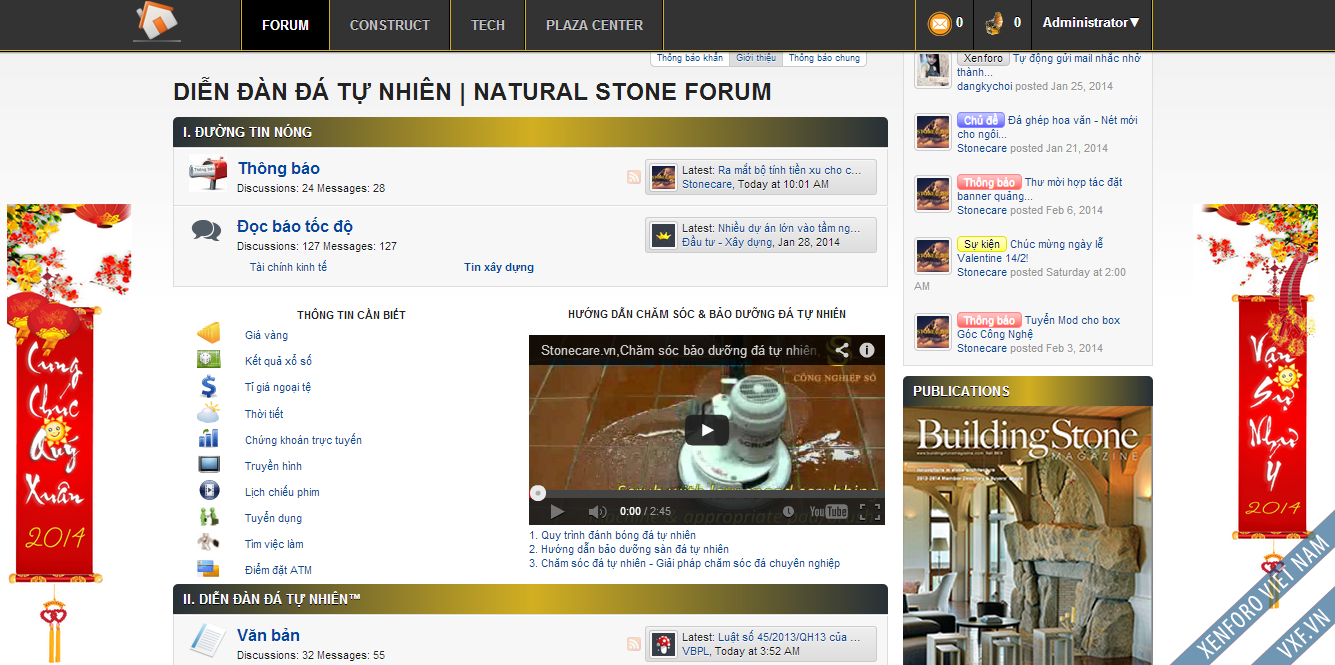
Task: Open latest post Ra mắt bộ tính tiền xu
Action: pos(789,170)
